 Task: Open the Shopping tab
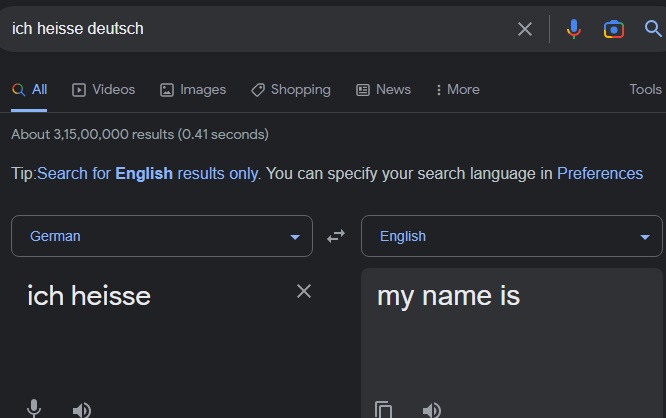tap(291, 90)
